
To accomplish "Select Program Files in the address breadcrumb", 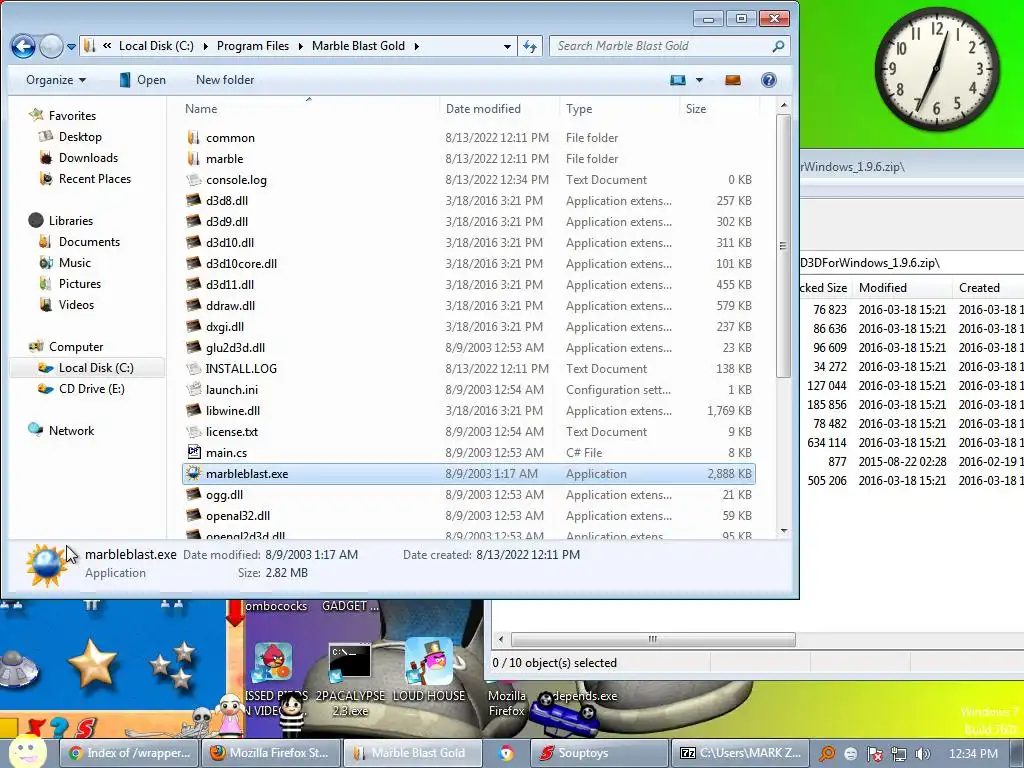I will [253, 46].
